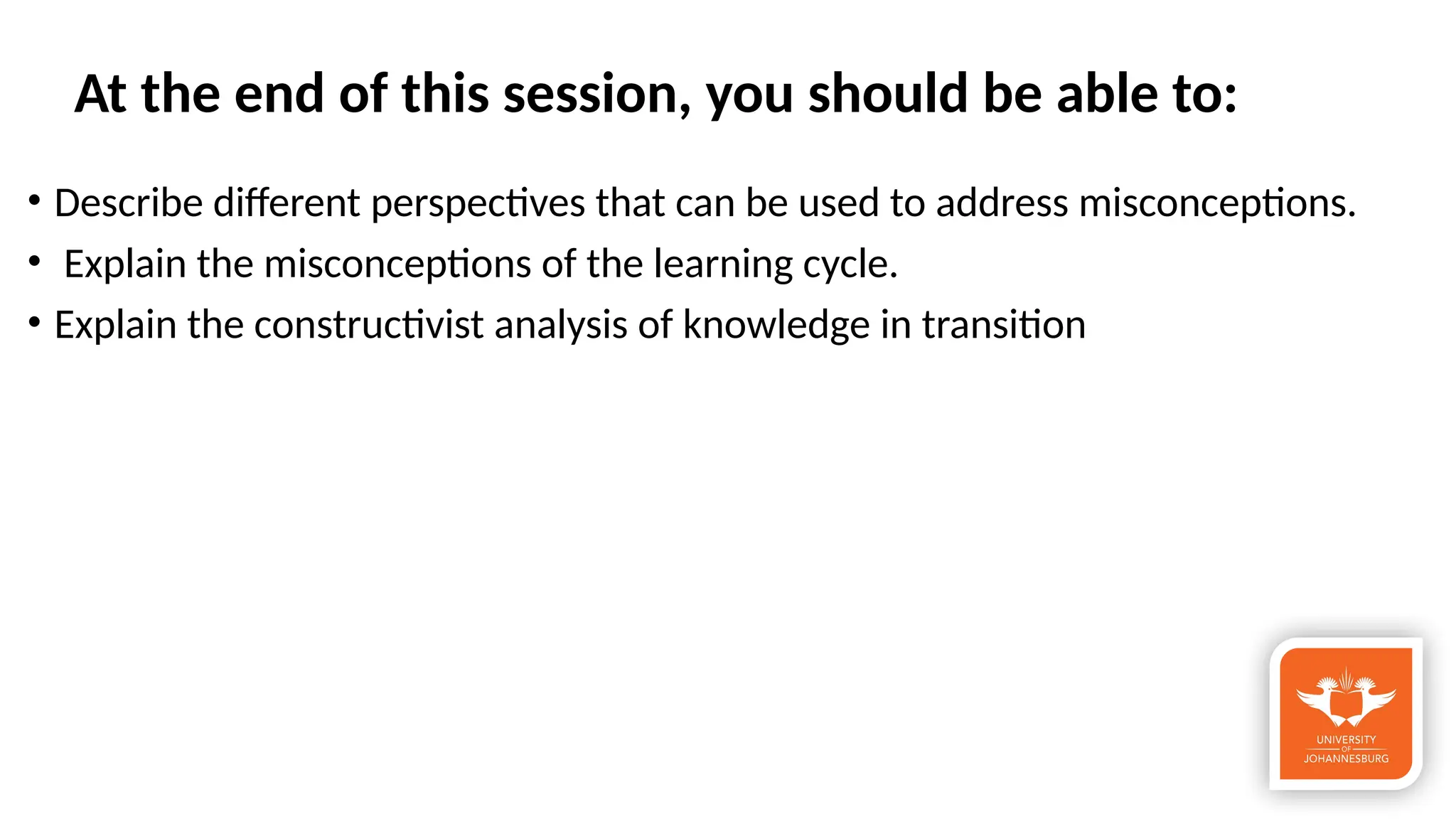Click the JOHANNESBURG text in the logo
Viewport: 1456px width, 819px height.
pyautogui.click(x=1346, y=759)
